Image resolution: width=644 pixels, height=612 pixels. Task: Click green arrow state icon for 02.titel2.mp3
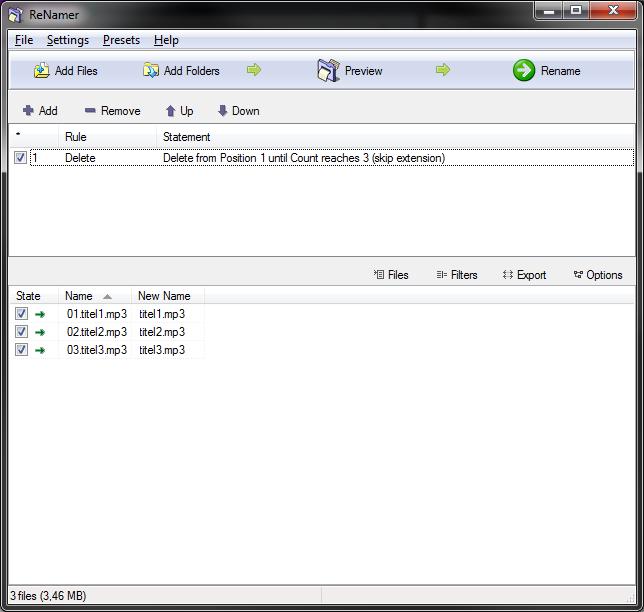point(40,332)
